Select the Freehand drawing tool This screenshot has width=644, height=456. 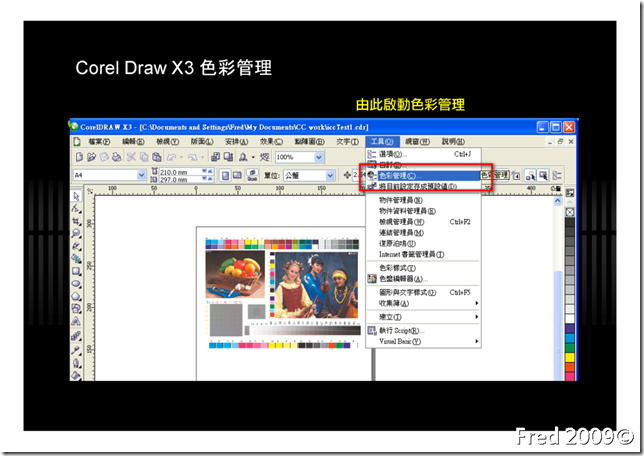[x=76, y=246]
